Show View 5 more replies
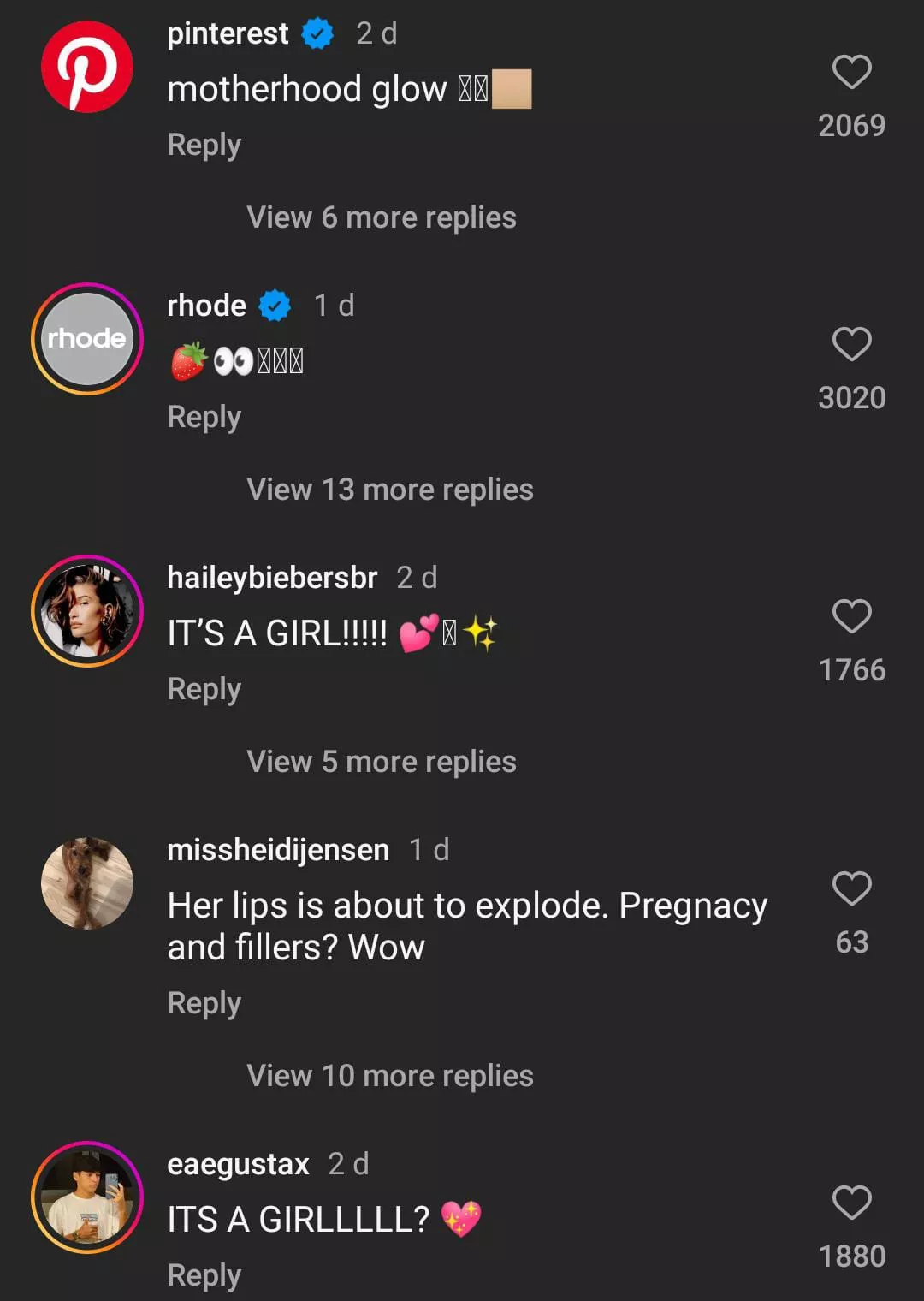The image size is (924, 1301). point(381,762)
